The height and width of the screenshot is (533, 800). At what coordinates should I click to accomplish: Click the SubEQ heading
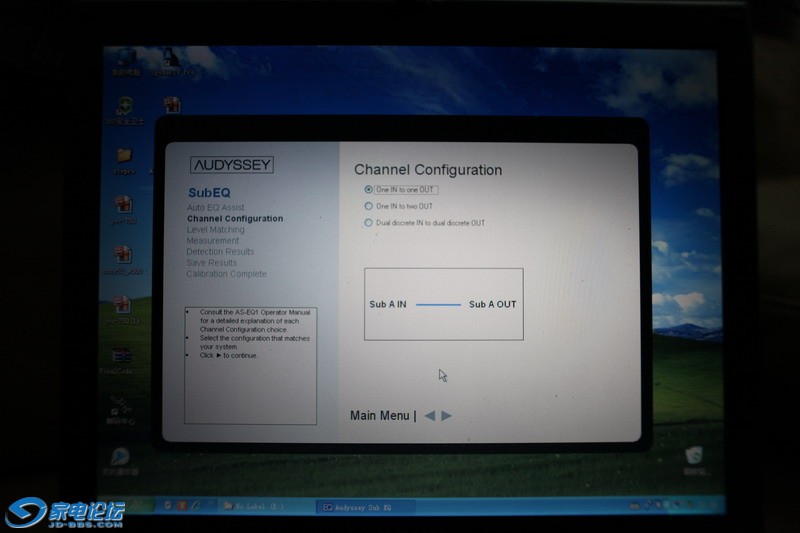click(209, 193)
